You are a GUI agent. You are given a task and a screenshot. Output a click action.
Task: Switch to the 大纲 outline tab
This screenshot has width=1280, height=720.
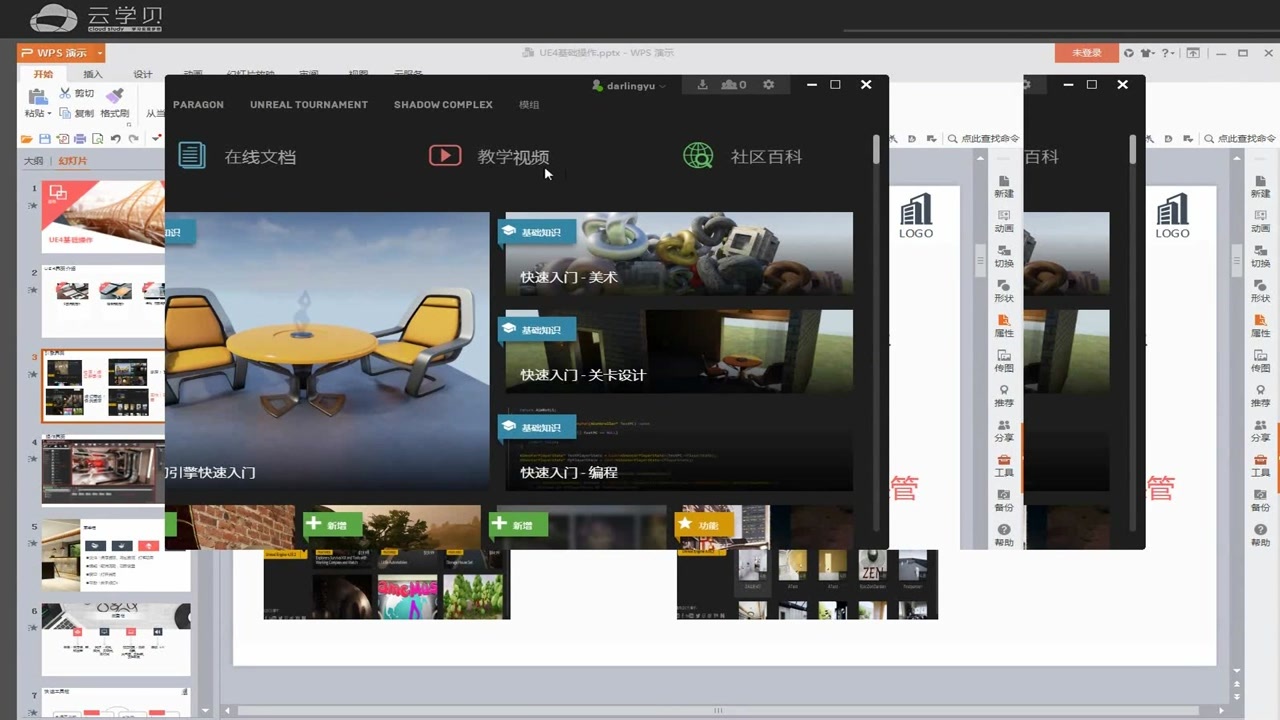point(33,161)
